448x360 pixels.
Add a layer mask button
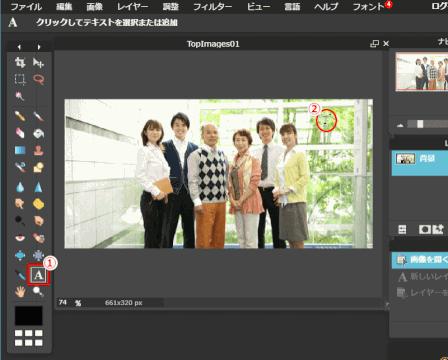tap(424, 229)
